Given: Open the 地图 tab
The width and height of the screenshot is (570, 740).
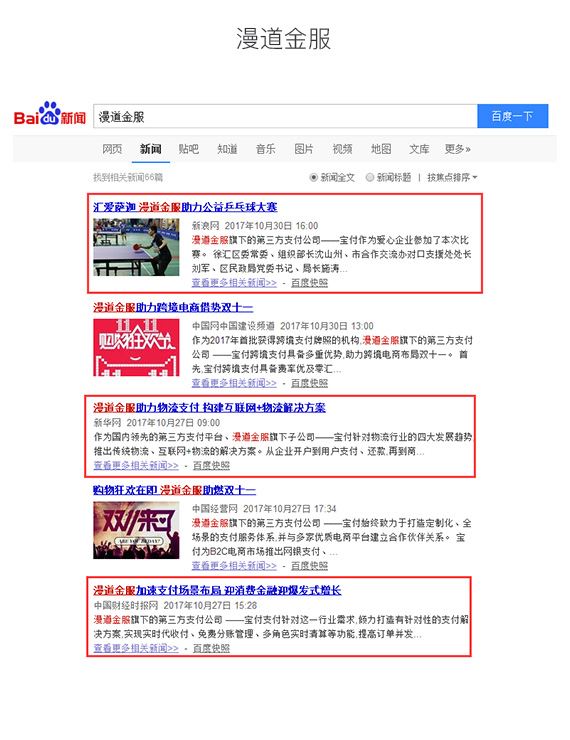Looking at the screenshot, I should point(381,149).
